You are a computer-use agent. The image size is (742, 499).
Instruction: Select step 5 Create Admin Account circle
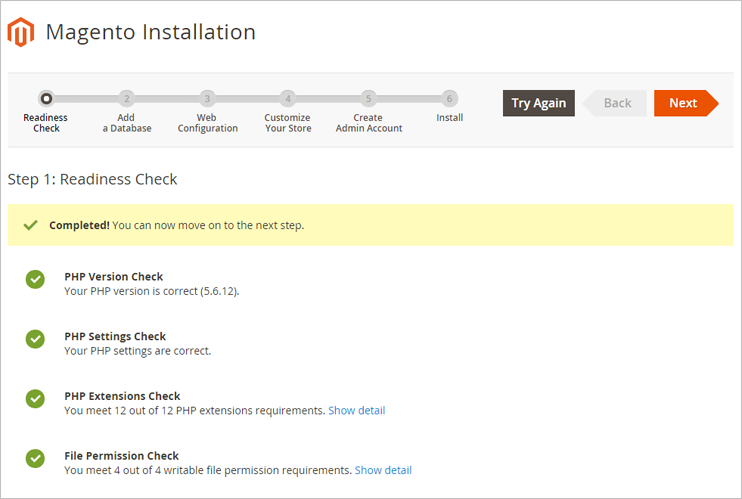click(x=369, y=98)
